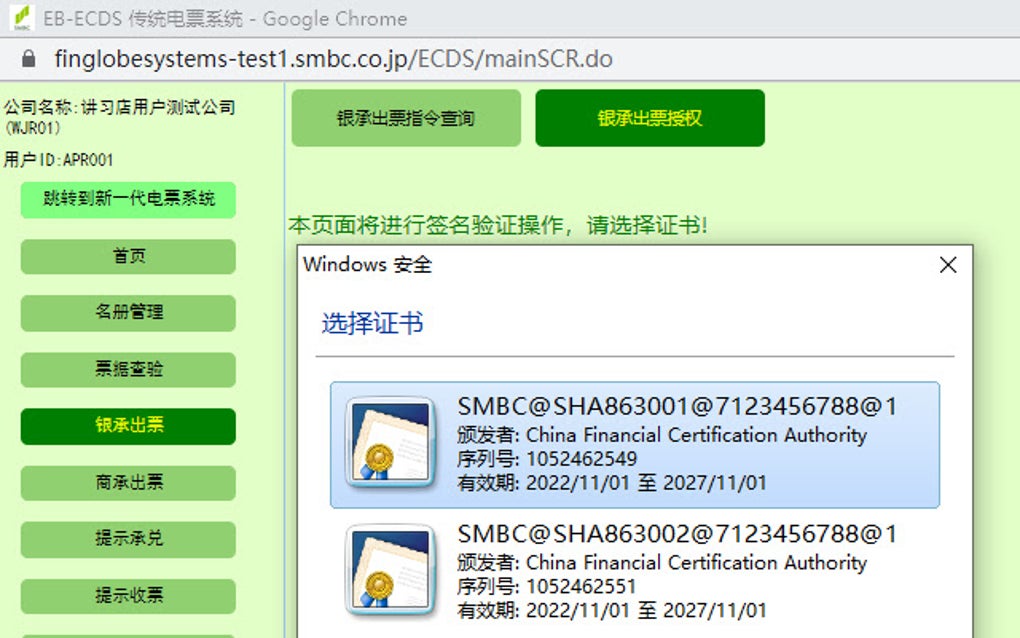1020x638 pixels.
Task: Open the highlighted 银承出票授权 tab
Action: pyautogui.click(x=649, y=118)
